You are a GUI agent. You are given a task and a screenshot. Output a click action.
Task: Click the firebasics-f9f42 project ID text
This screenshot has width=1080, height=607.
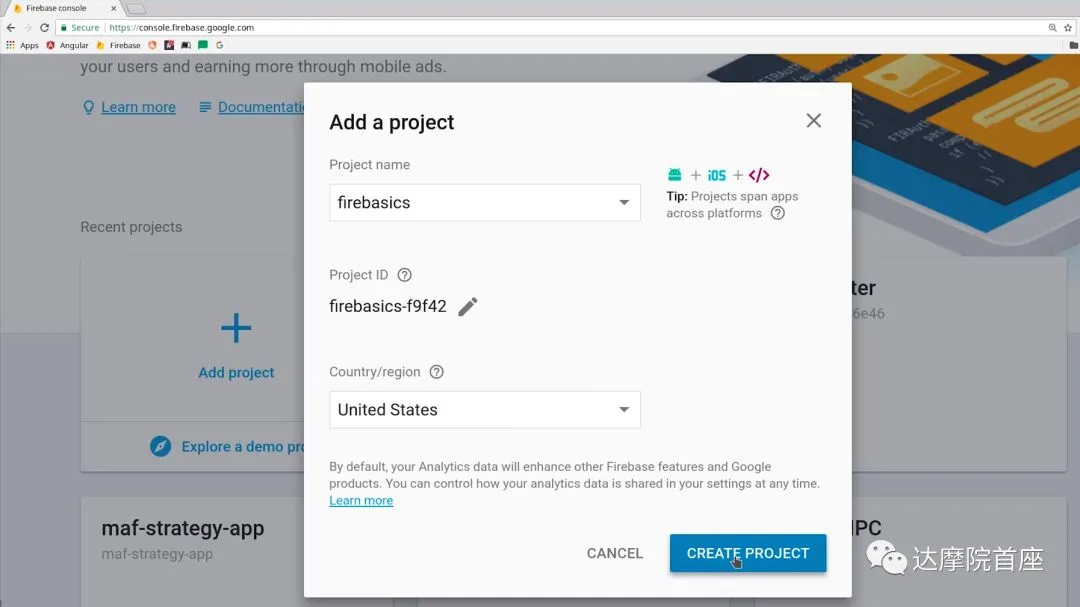(388, 307)
